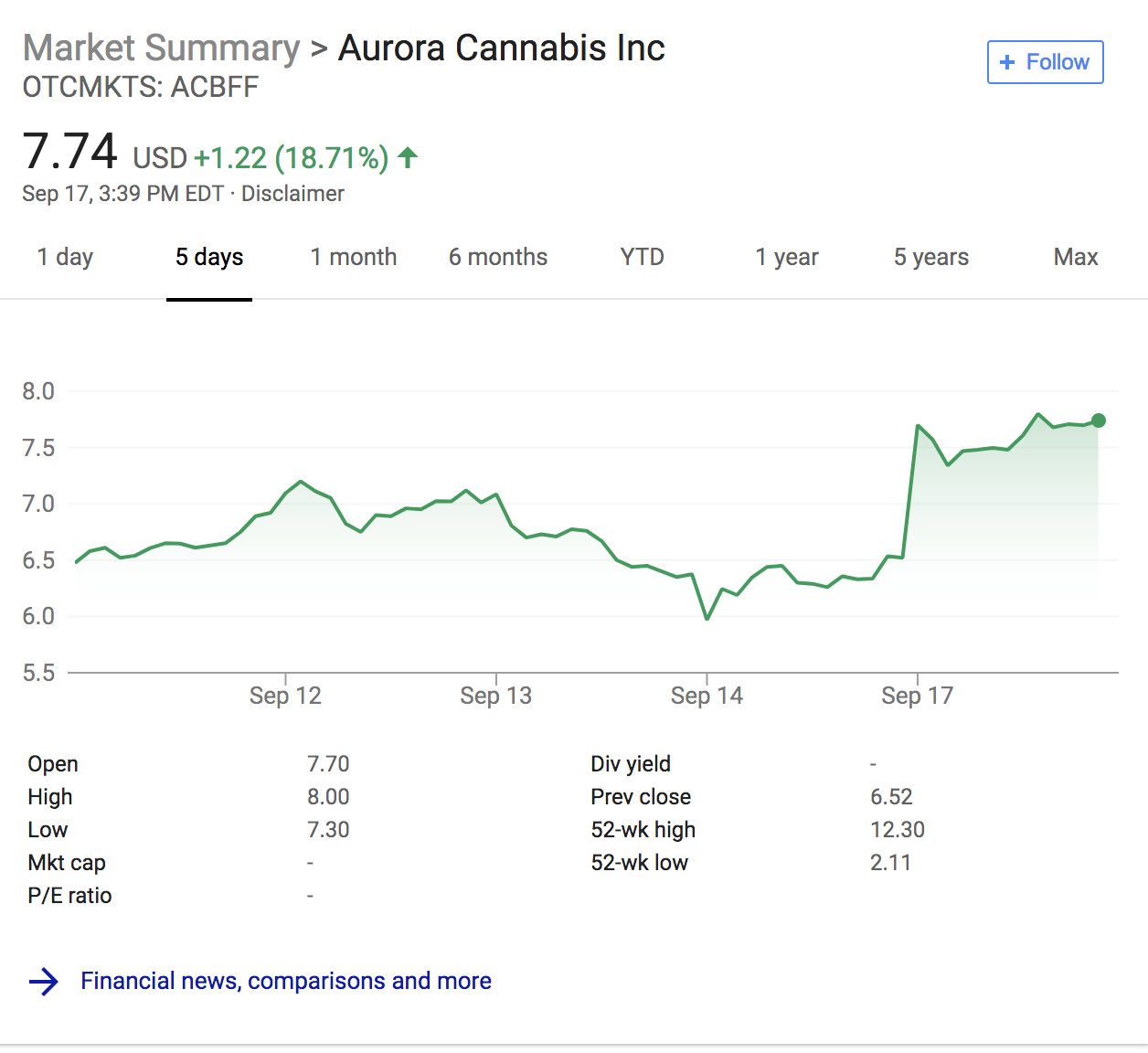Open Financial news, comparisons and more
1148x1053 pixels.
click(285, 981)
